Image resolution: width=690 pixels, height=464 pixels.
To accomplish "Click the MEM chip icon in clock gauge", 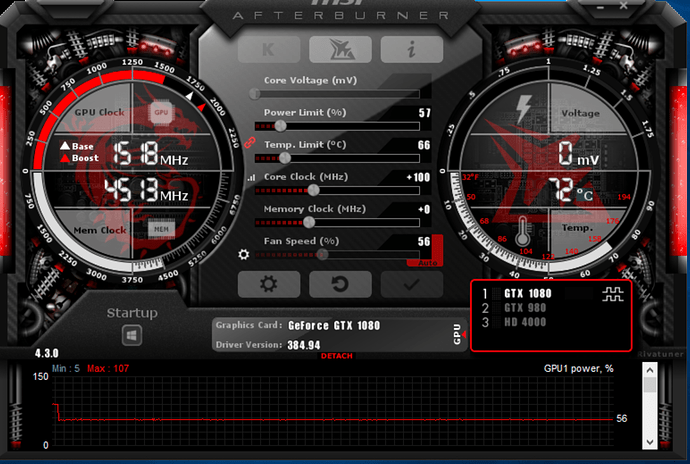I will (161, 229).
